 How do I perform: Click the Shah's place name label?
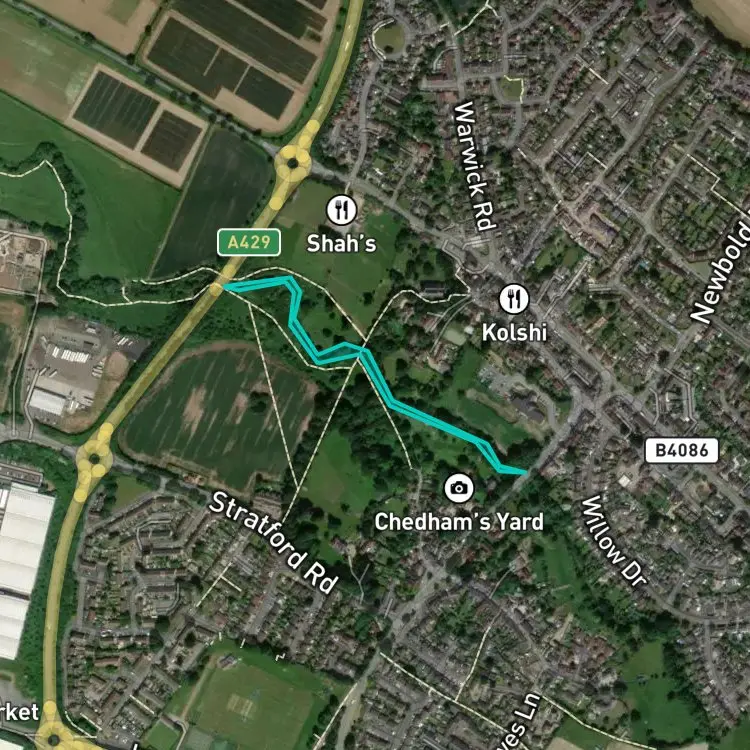click(341, 243)
